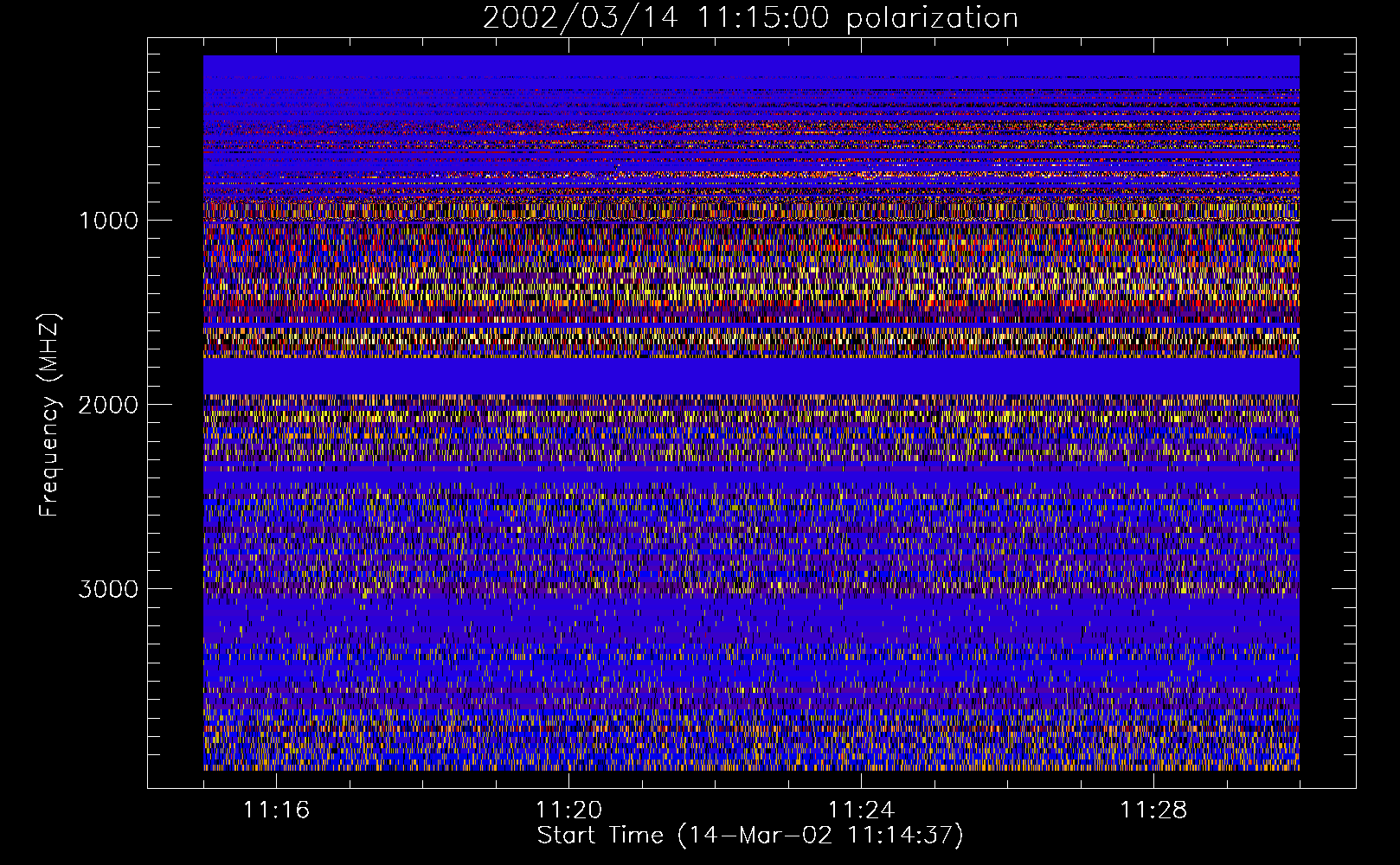
Task: Click the solid blue band at the top of the spectrogram
Action: [751, 66]
